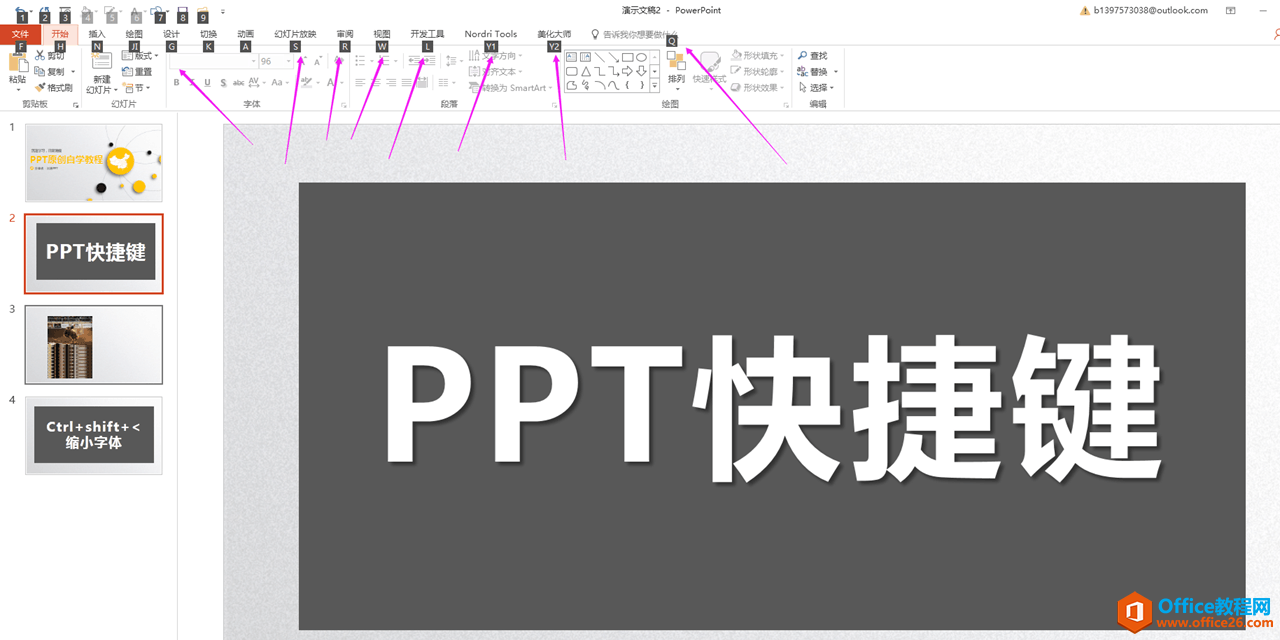The image size is (1280, 640).
Task: Click the Copy (复制) button
Action: pos(52,71)
